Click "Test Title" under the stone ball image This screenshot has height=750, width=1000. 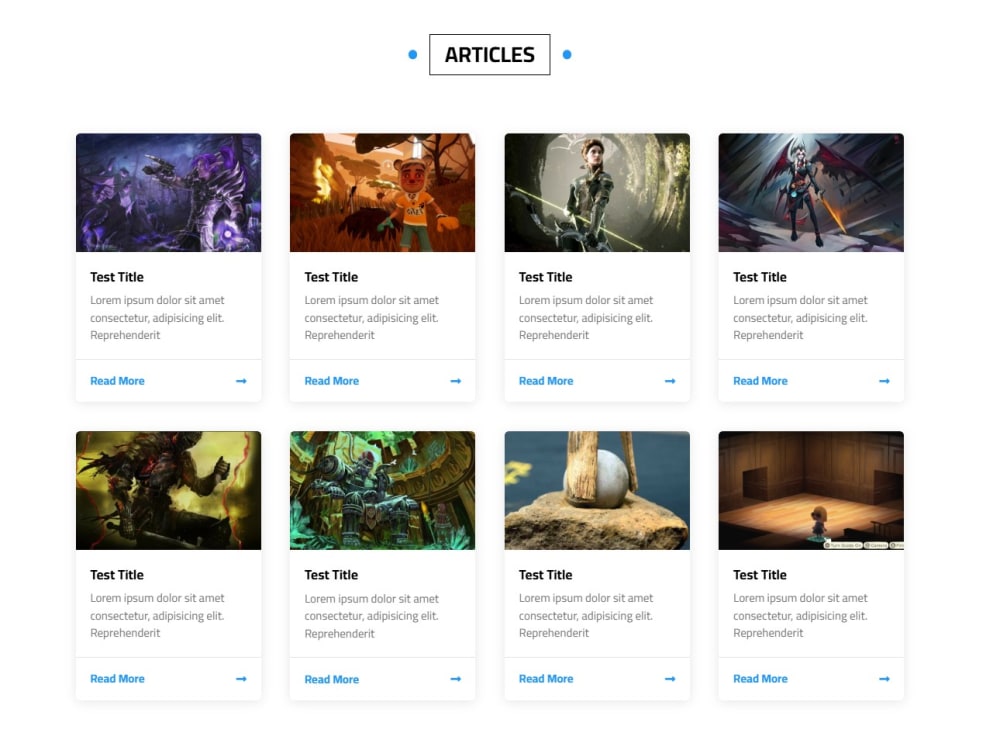pyautogui.click(x=545, y=575)
